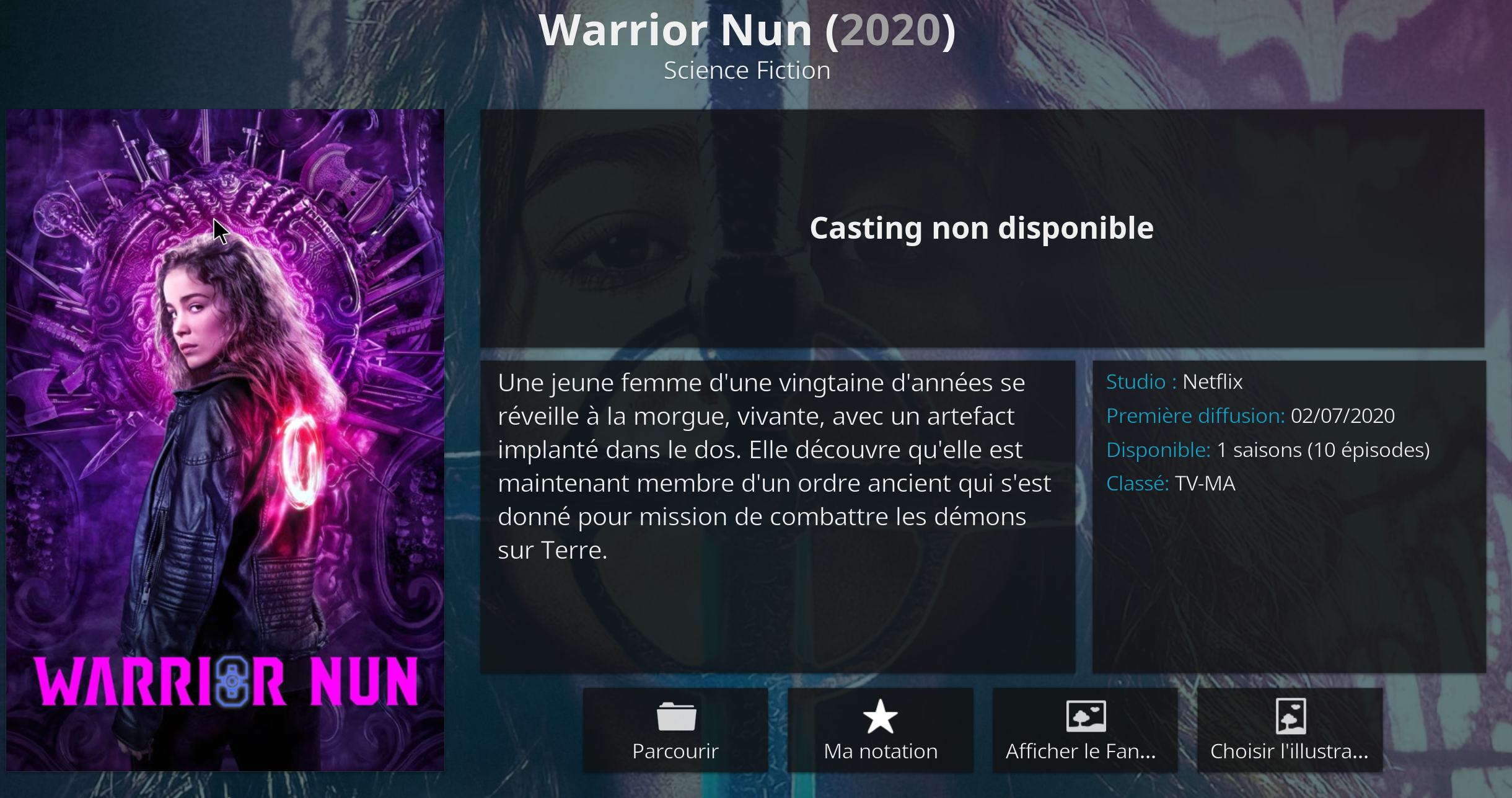Screen dimensions: 1512x798
Task: Click the landscape picture icon for Fanart
Action: point(1086,717)
